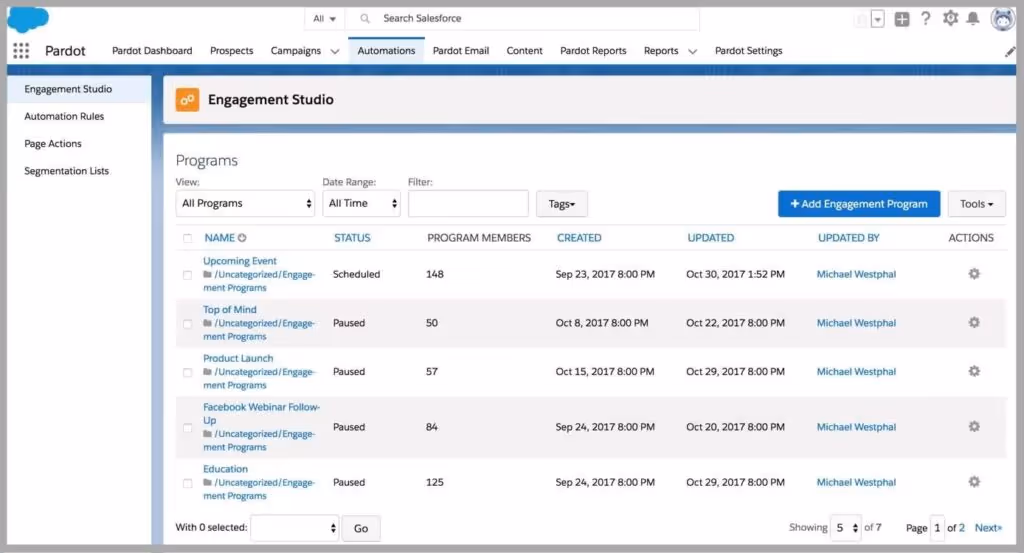Open the favorites list dropdown arrow
Viewport: 1024px width, 553px height.
click(878, 20)
